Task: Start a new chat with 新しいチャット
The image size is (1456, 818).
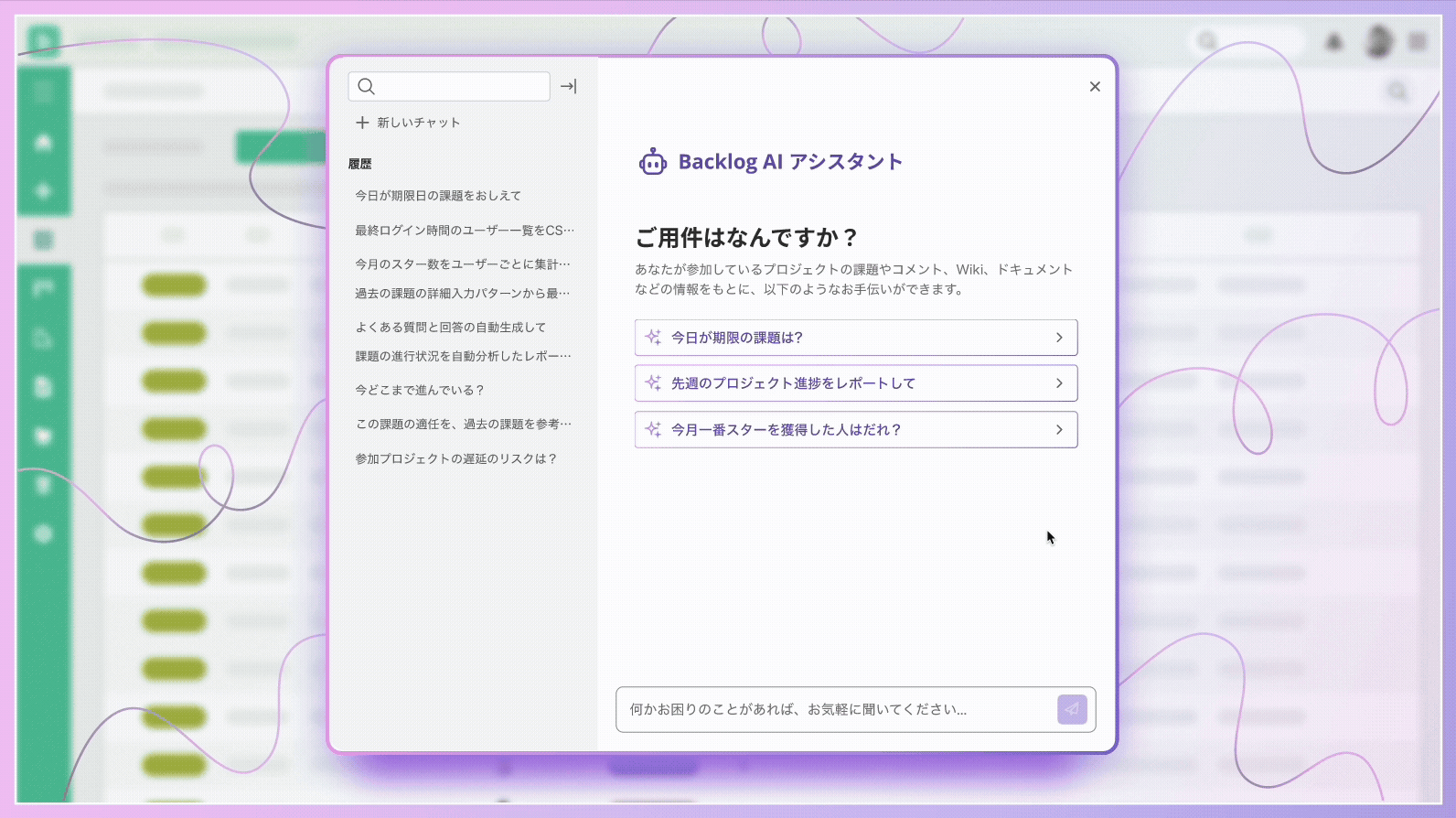Action: click(408, 123)
